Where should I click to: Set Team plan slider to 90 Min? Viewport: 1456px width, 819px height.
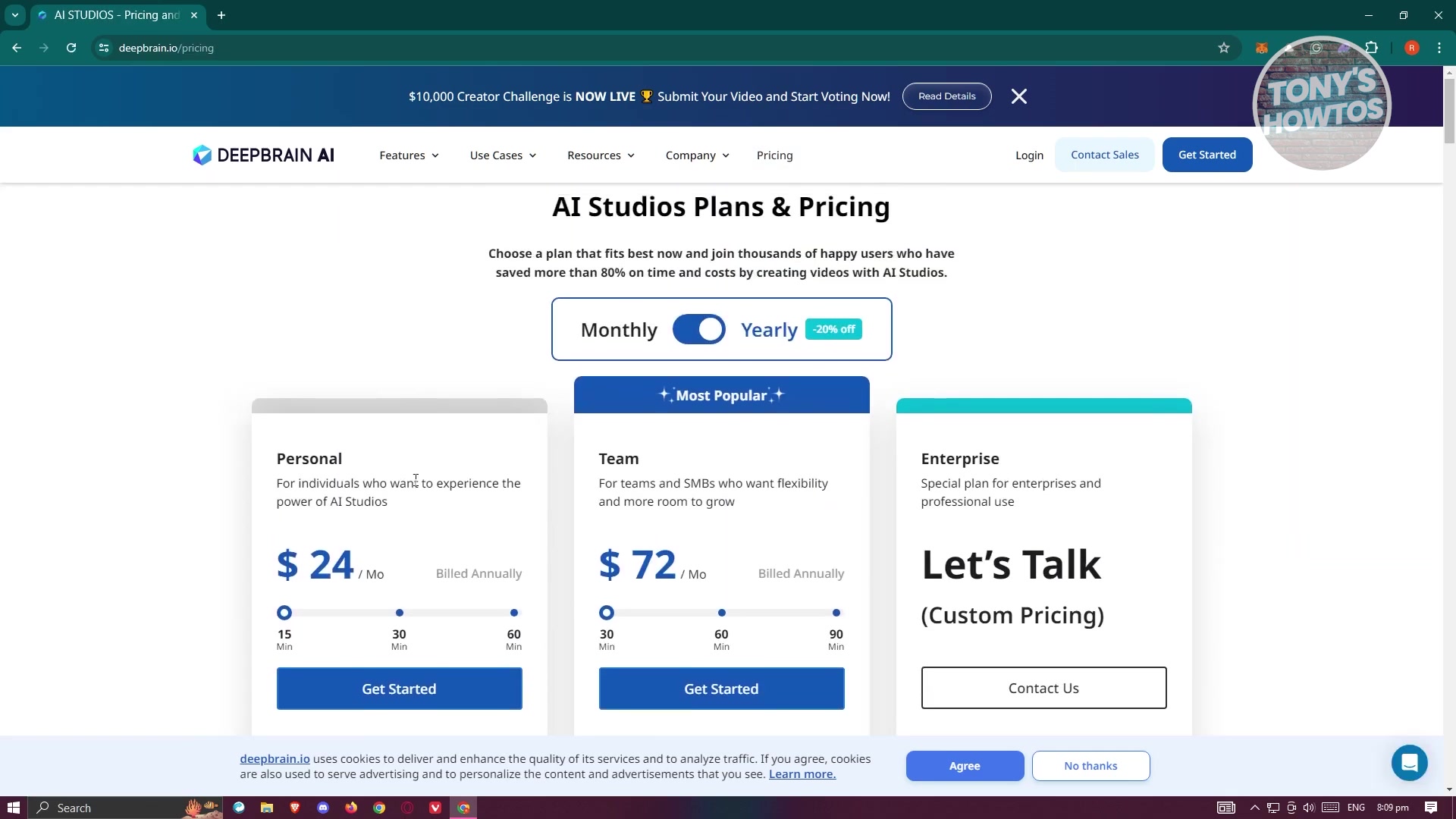tap(836, 613)
